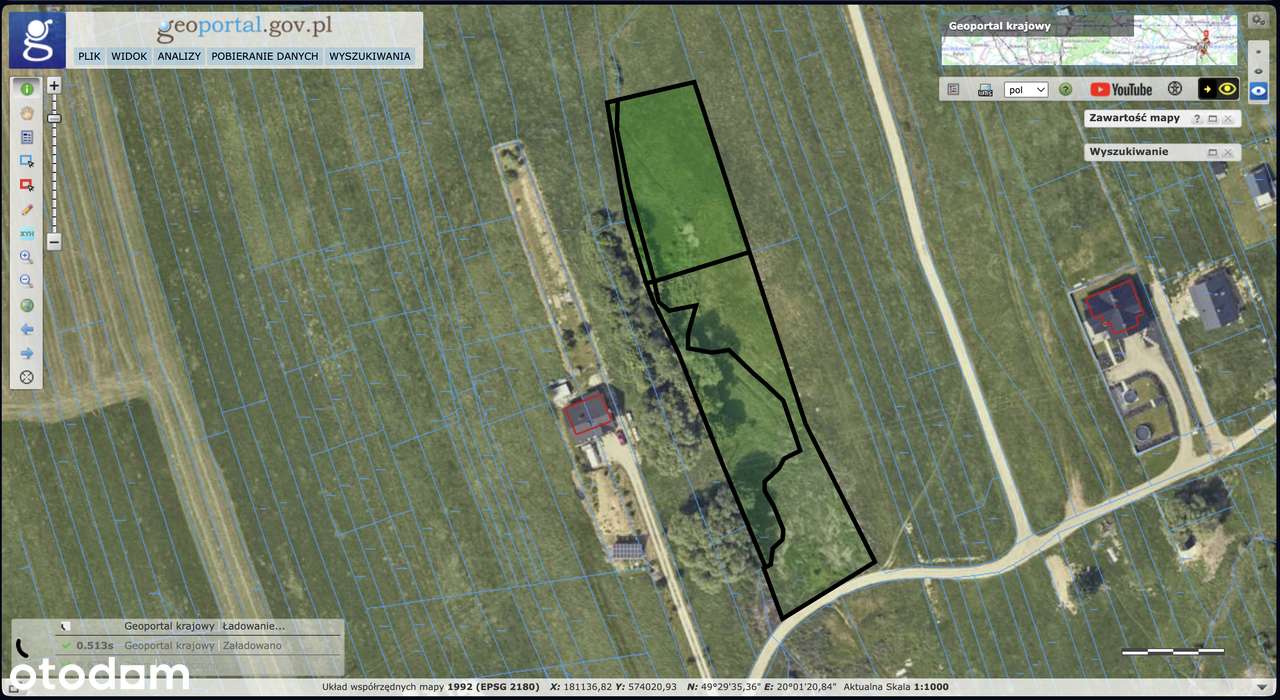This screenshot has width=1280, height=700.
Task: Open the attribute table list tool
Action: (27, 137)
